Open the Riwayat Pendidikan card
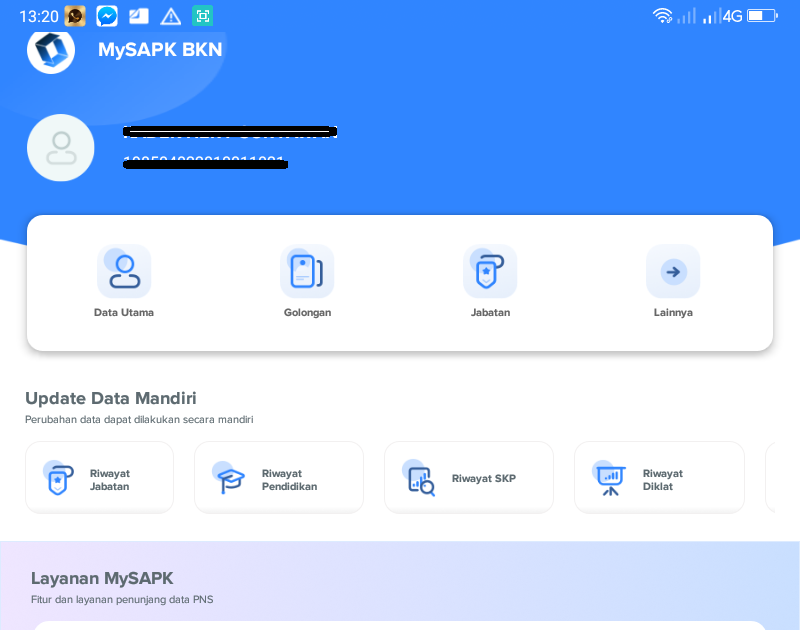Viewport: 800px width, 630px height. pos(278,477)
